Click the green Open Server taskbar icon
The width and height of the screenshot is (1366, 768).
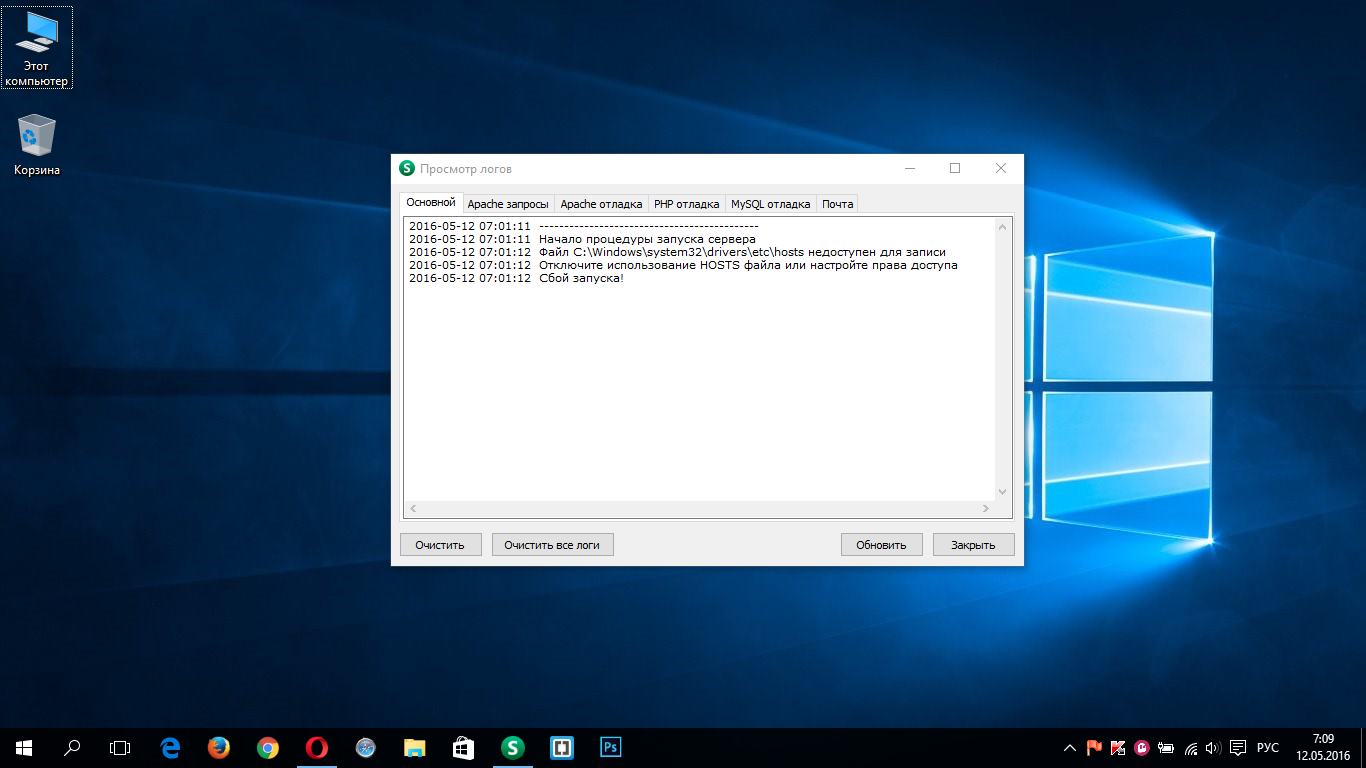[513, 747]
